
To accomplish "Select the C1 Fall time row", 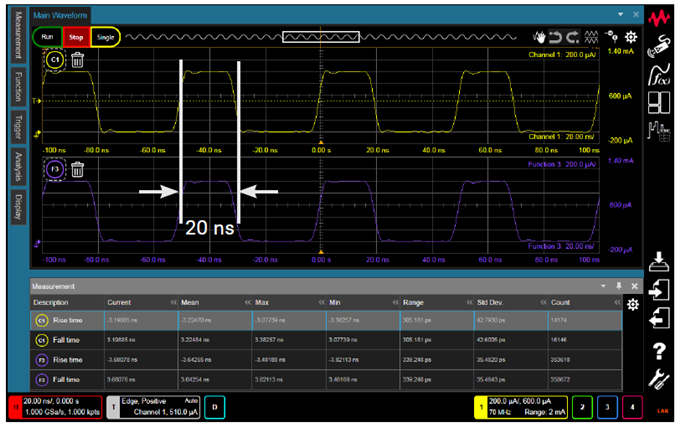I will coord(326,340).
